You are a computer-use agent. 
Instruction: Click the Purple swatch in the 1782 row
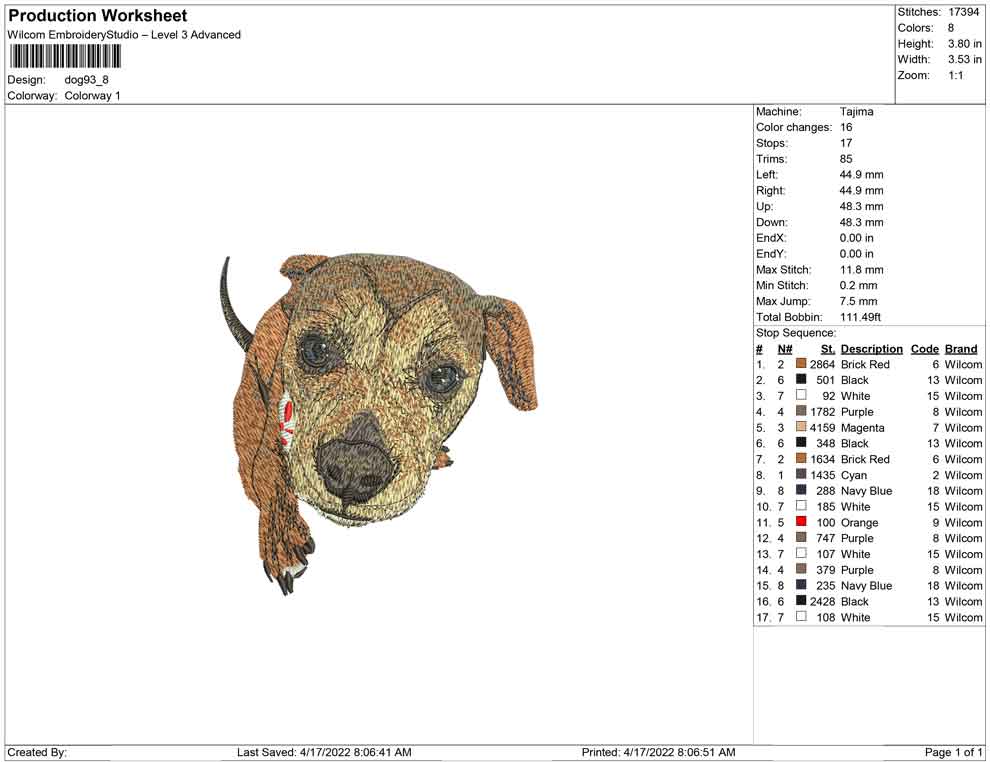click(801, 411)
